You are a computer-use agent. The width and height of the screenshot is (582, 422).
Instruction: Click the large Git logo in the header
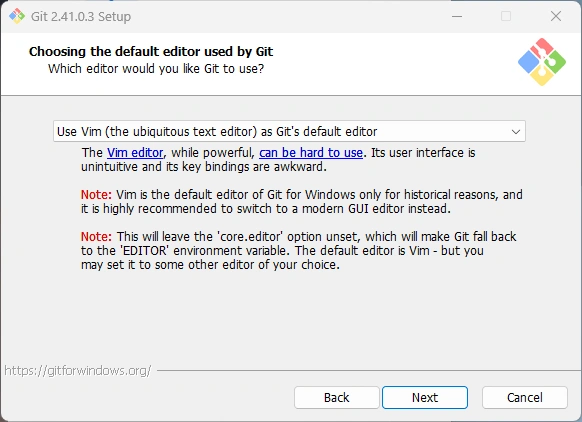542,62
